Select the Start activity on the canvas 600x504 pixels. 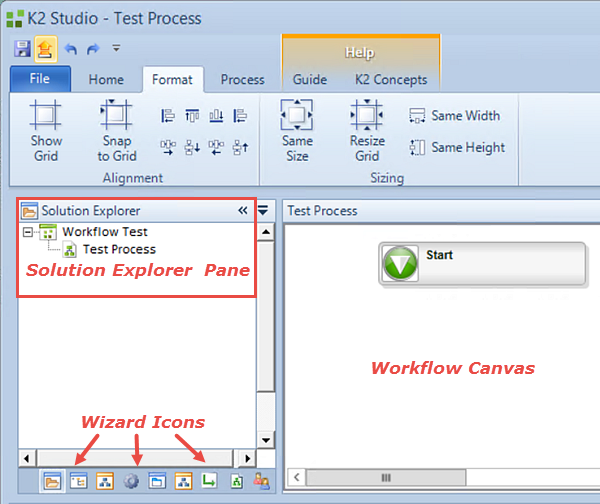tap(482, 264)
